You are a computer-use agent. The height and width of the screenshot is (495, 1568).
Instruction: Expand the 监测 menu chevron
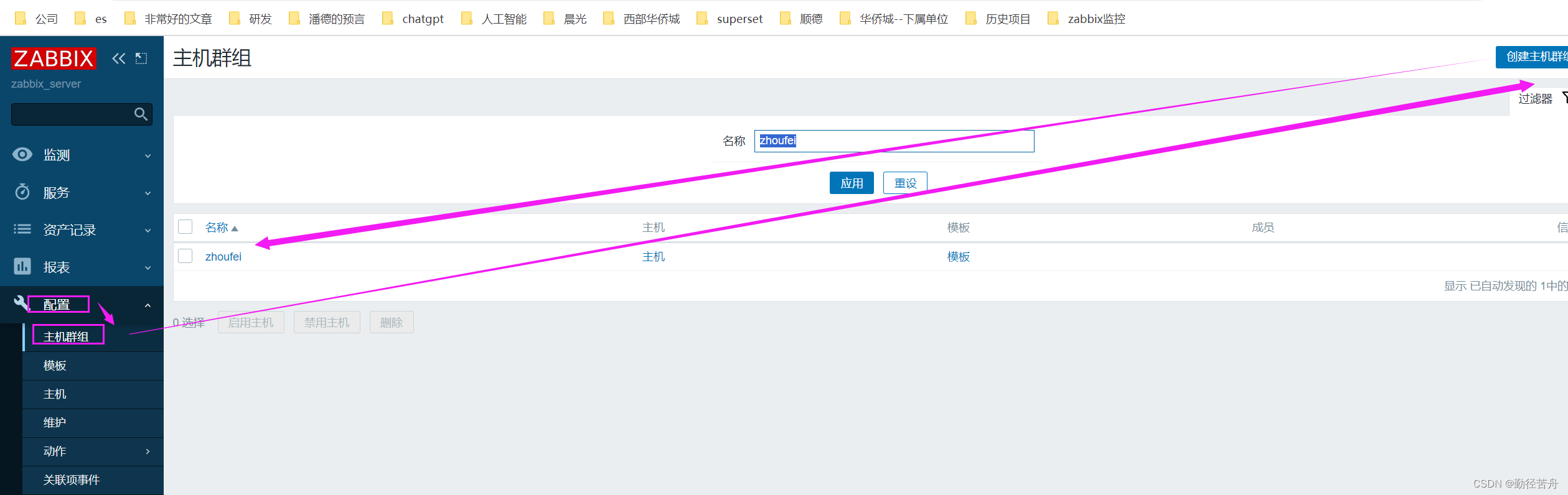click(x=148, y=155)
